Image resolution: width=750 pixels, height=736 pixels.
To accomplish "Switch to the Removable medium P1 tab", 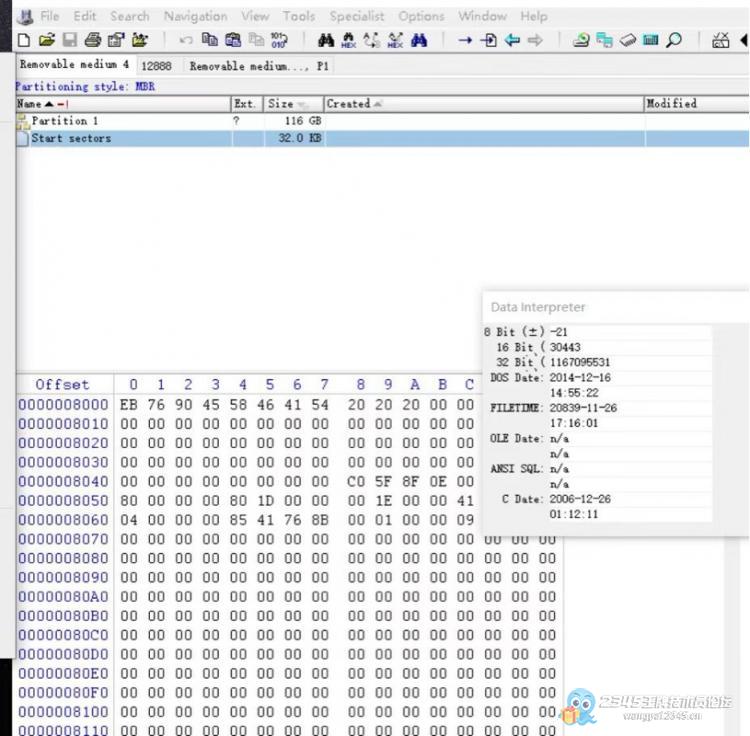I will (x=259, y=66).
